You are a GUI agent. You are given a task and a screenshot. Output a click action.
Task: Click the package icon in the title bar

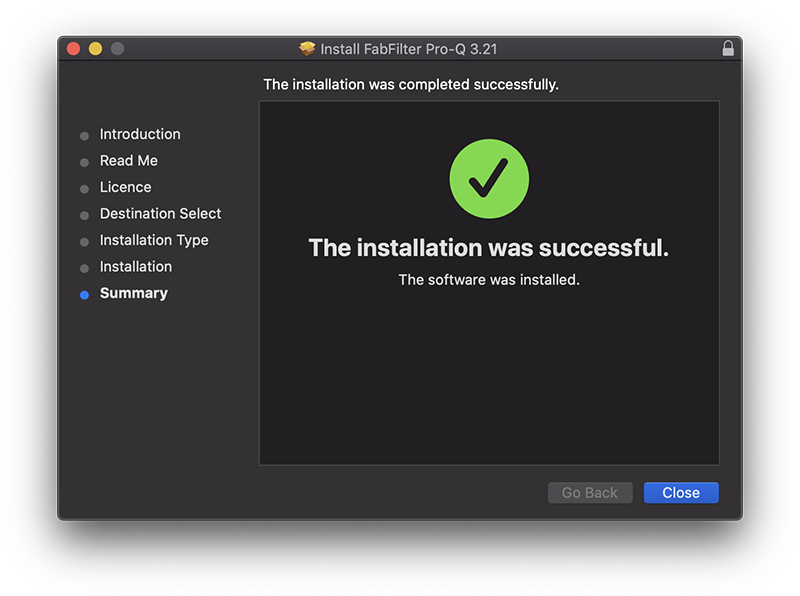pos(307,49)
